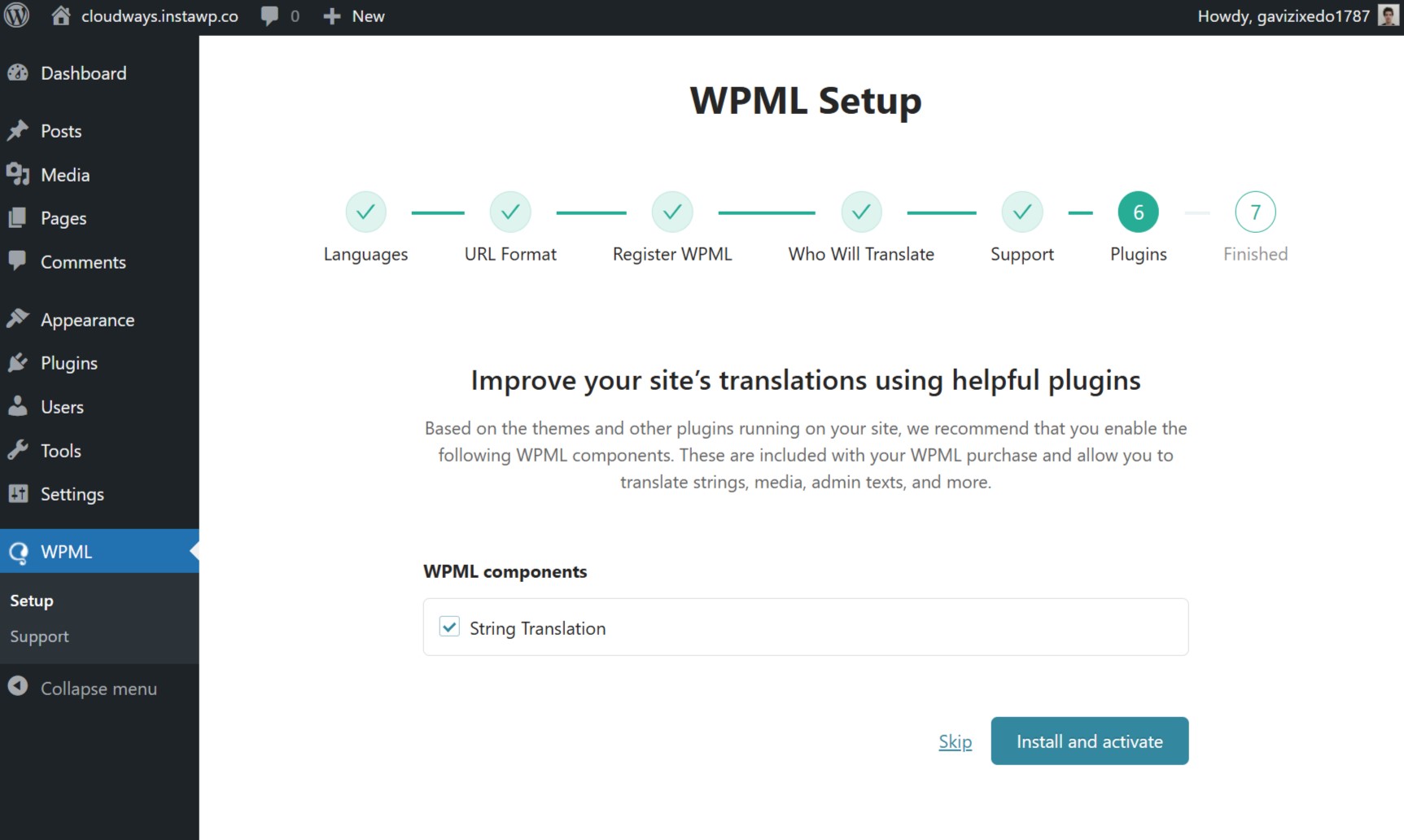Click the step 6 Plugins circle
Screen dimensions: 1404x840
coord(1139,212)
